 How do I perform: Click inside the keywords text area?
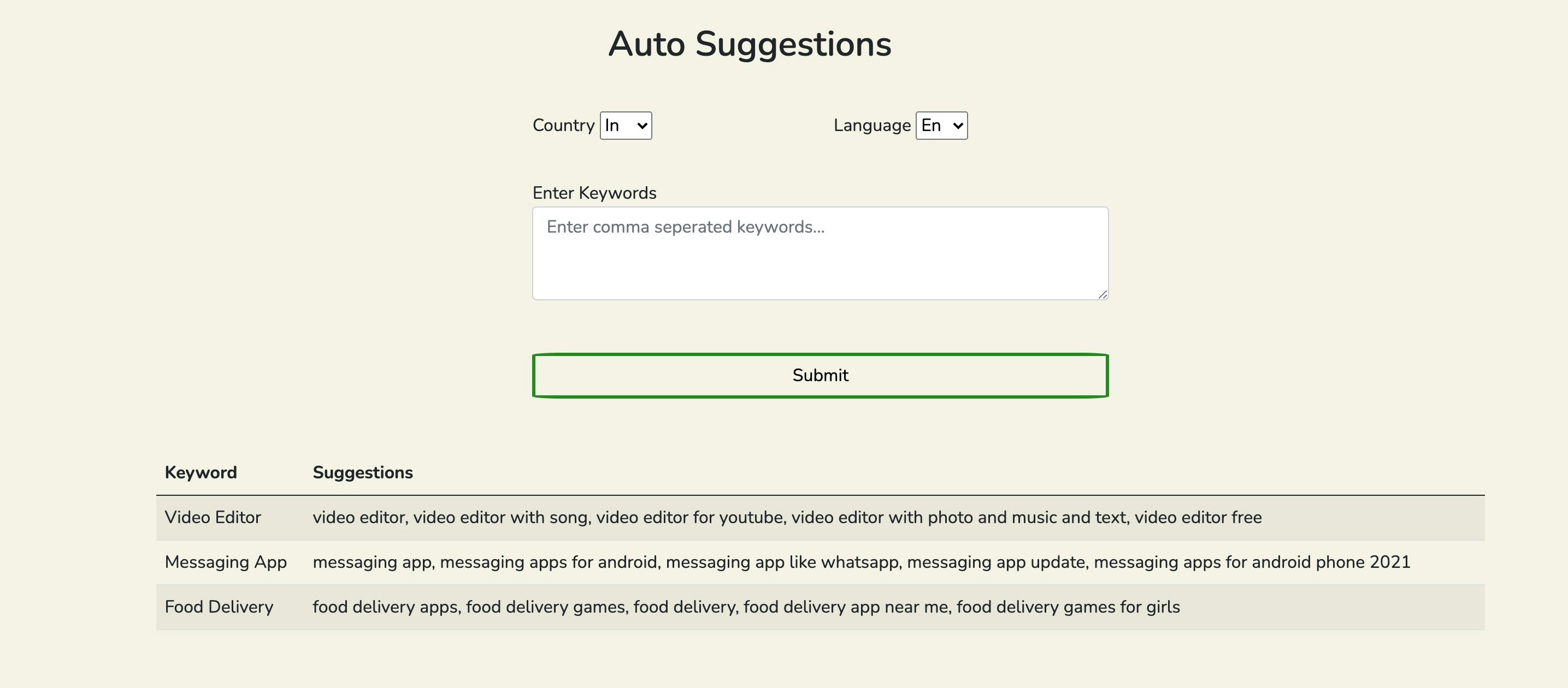pos(820,252)
